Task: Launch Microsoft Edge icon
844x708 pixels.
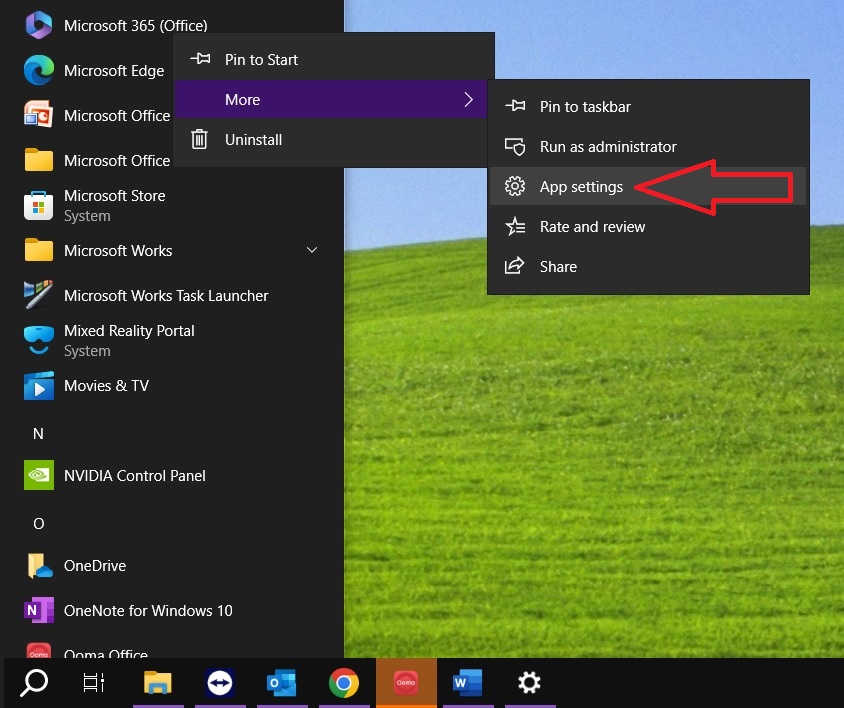Action: pyautogui.click(x=39, y=70)
